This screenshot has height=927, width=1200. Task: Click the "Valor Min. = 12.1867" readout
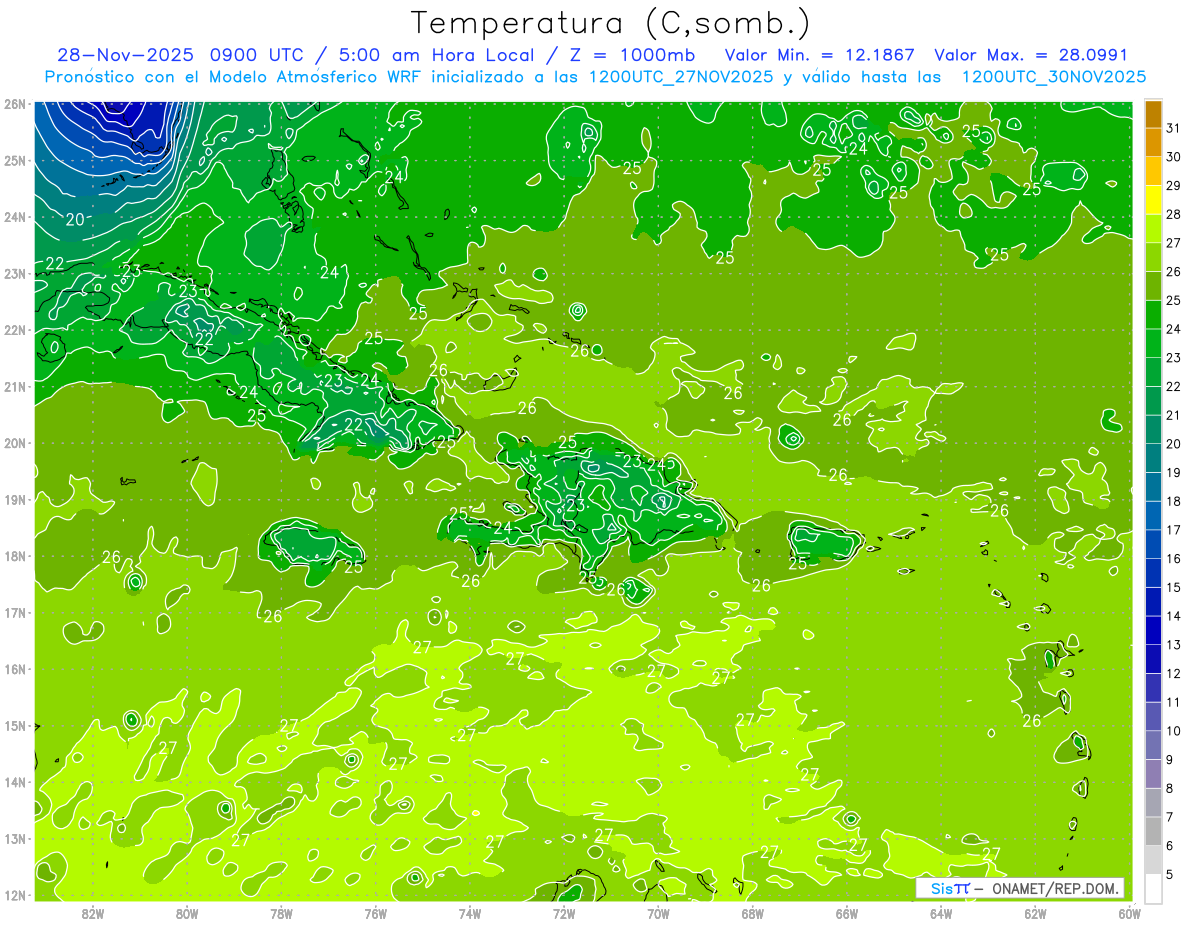click(820, 55)
